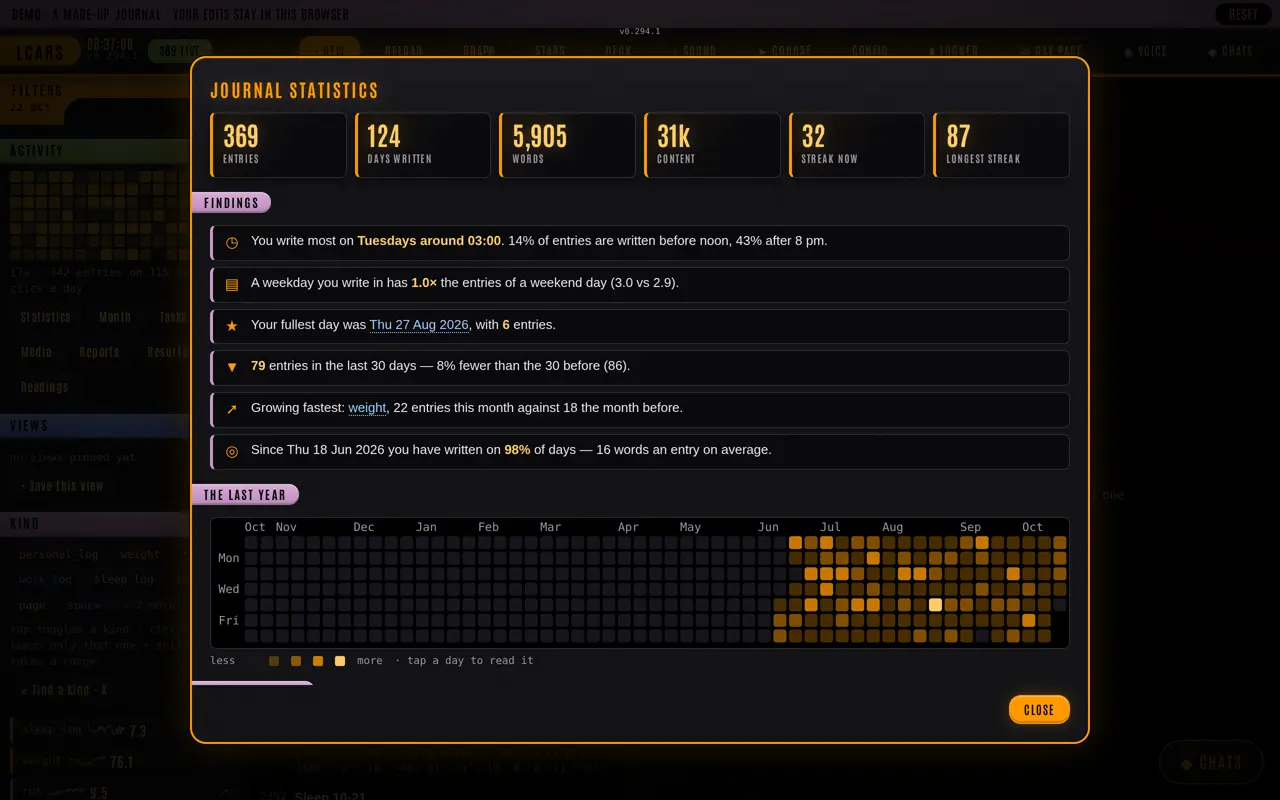Click Save this view in the sidebar
The width and height of the screenshot is (1280, 800).
click(x=62, y=486)
